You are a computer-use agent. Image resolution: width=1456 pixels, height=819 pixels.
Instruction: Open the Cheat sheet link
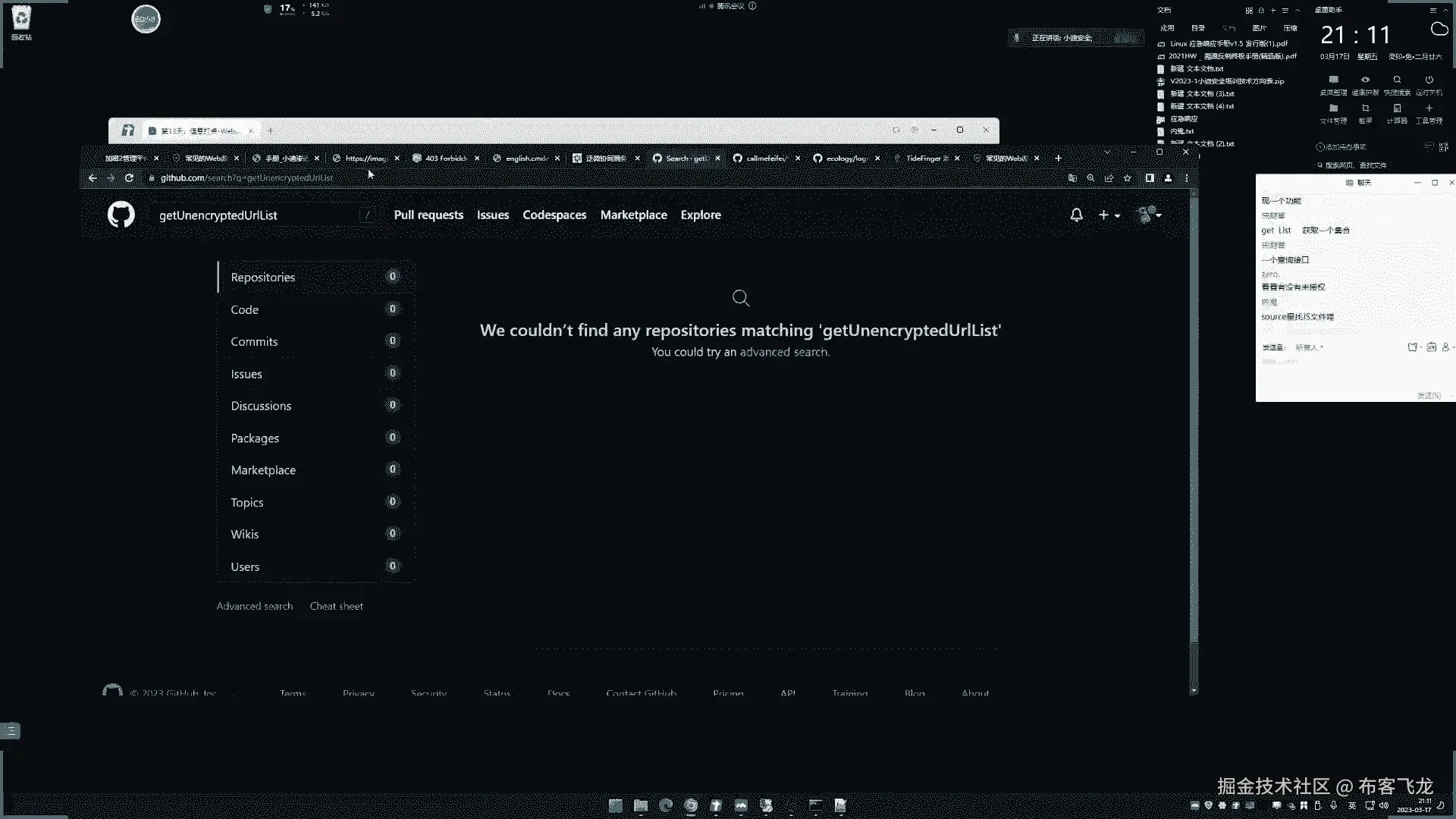[x=336, y=607]
